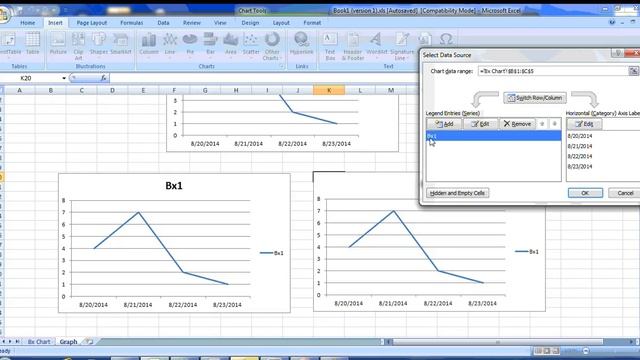The height and width of the screenshot is (360, 640).
Task: Add a new legend series
Action: tap(444, 124)
